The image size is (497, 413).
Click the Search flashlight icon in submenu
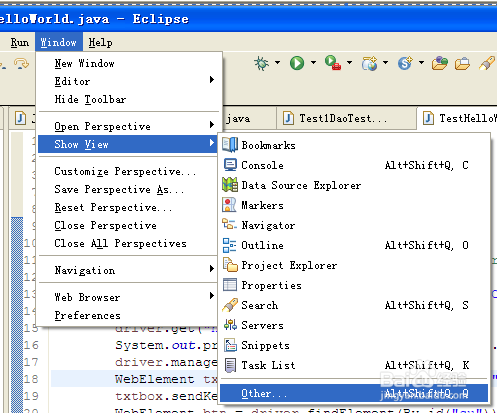tap(230, 305)
